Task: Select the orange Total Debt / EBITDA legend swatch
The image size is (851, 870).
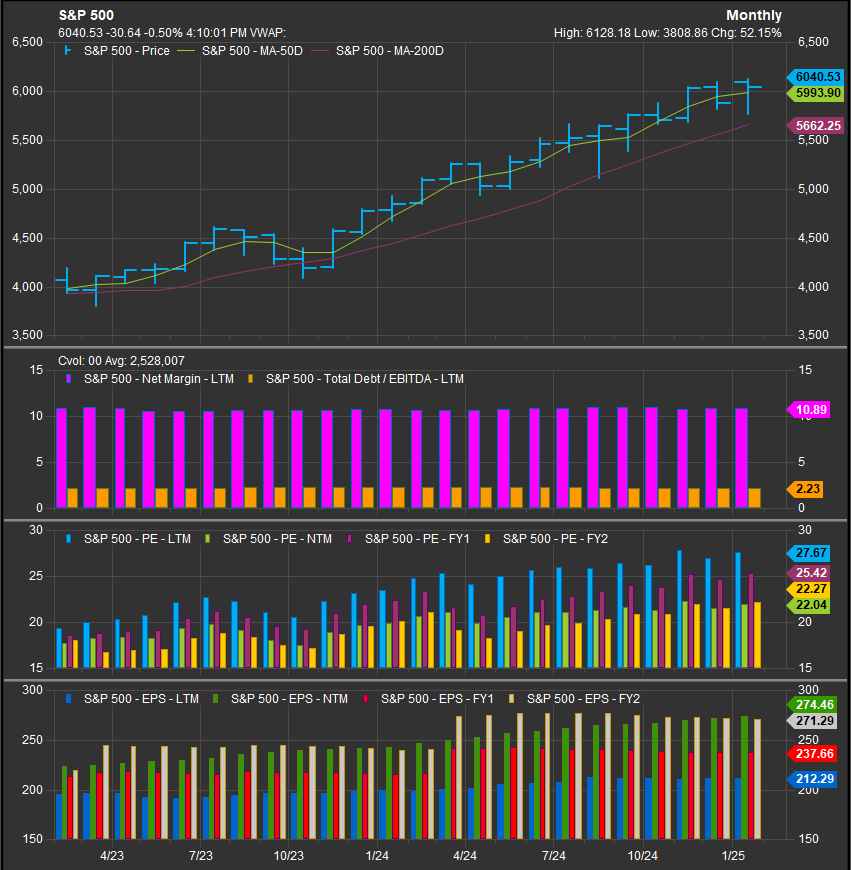Action: tap(250, 379)
